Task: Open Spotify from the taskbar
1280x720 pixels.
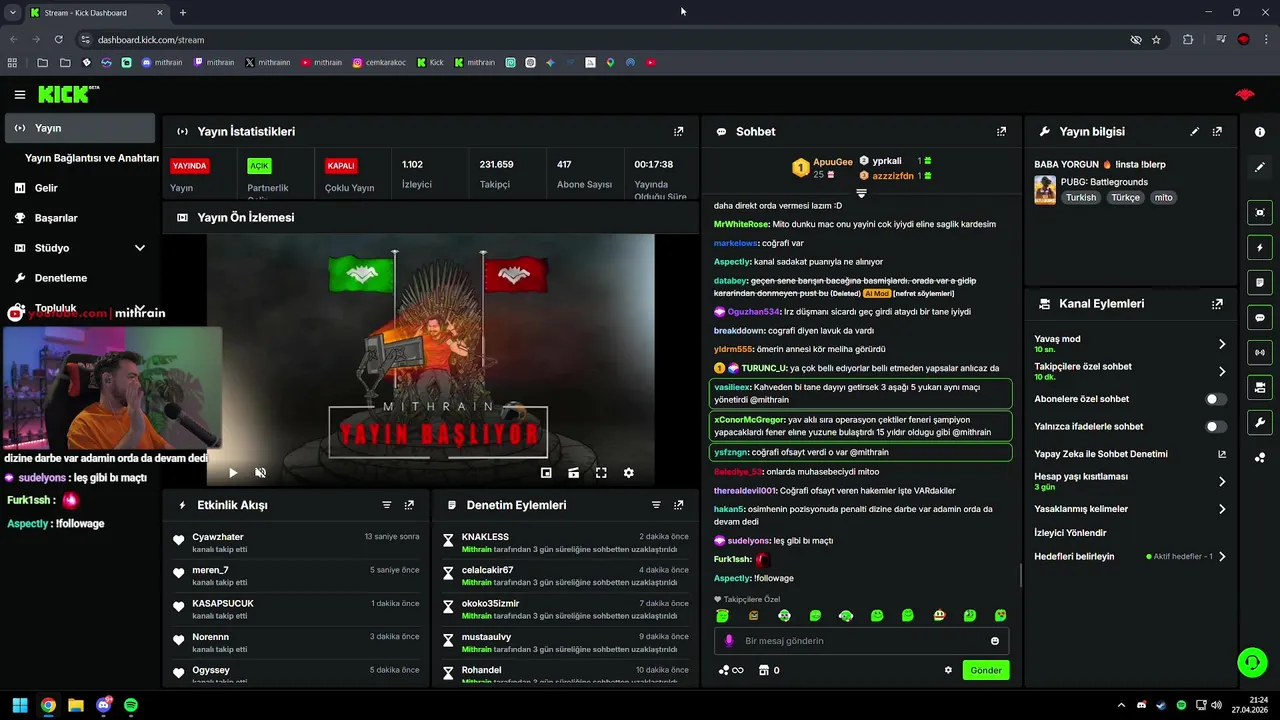Action: pyautogui.click(x=131, y=706)
